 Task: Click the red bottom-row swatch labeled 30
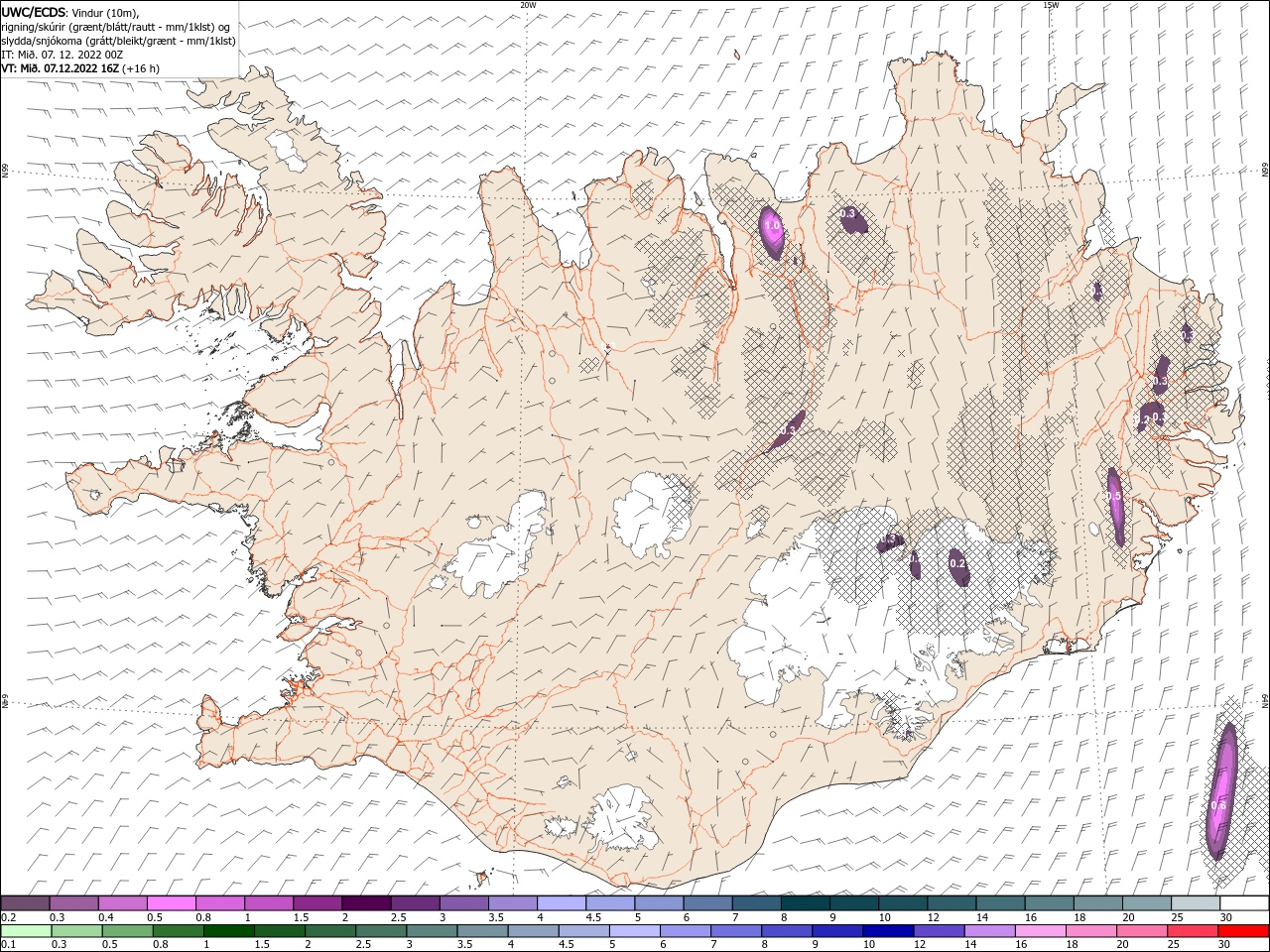click(1242, 931)
